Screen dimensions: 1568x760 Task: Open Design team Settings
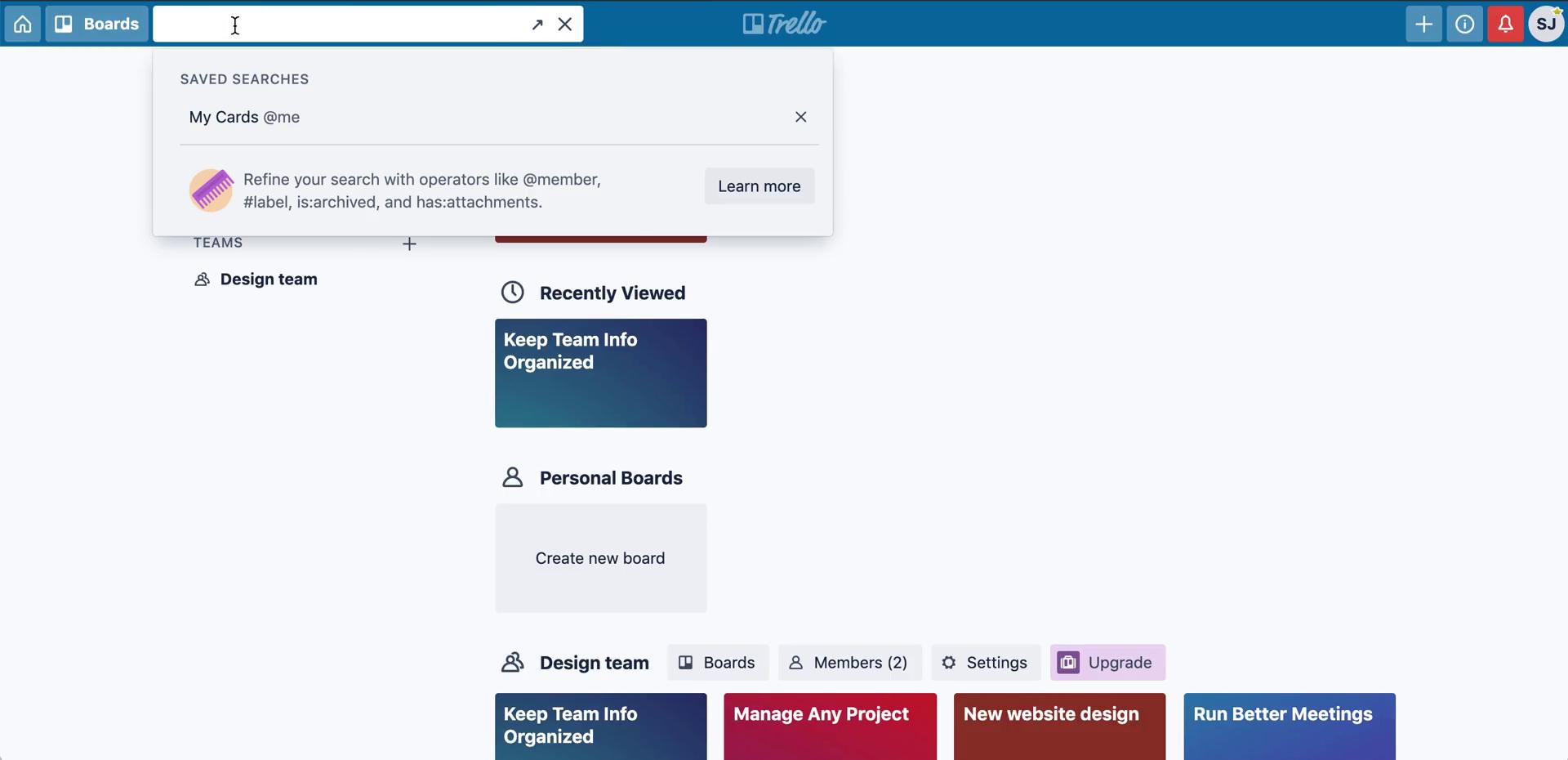click(985, 663)
